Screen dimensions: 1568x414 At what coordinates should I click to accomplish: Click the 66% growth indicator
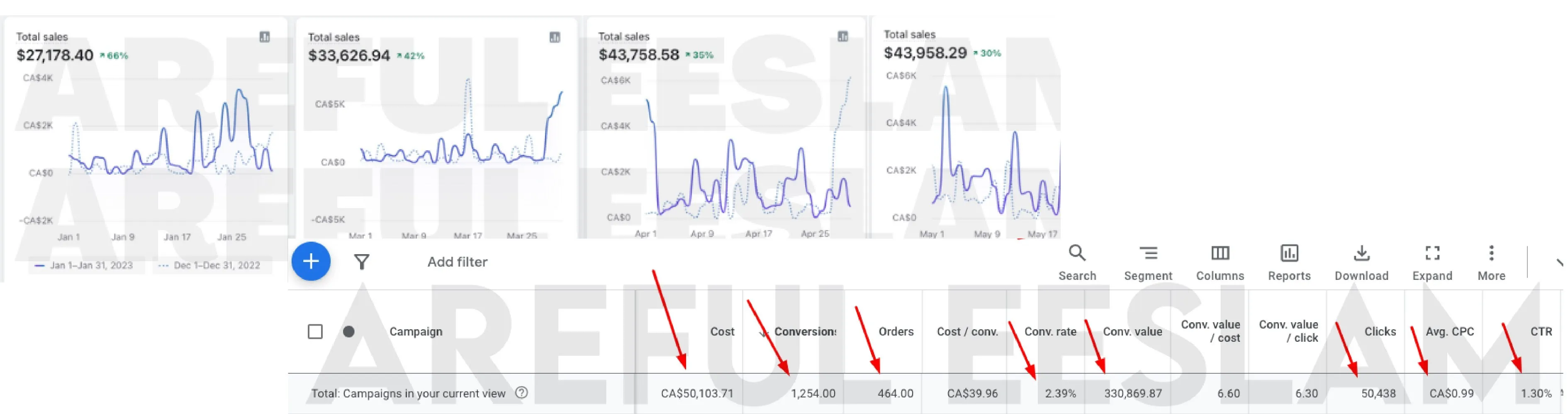114,56
